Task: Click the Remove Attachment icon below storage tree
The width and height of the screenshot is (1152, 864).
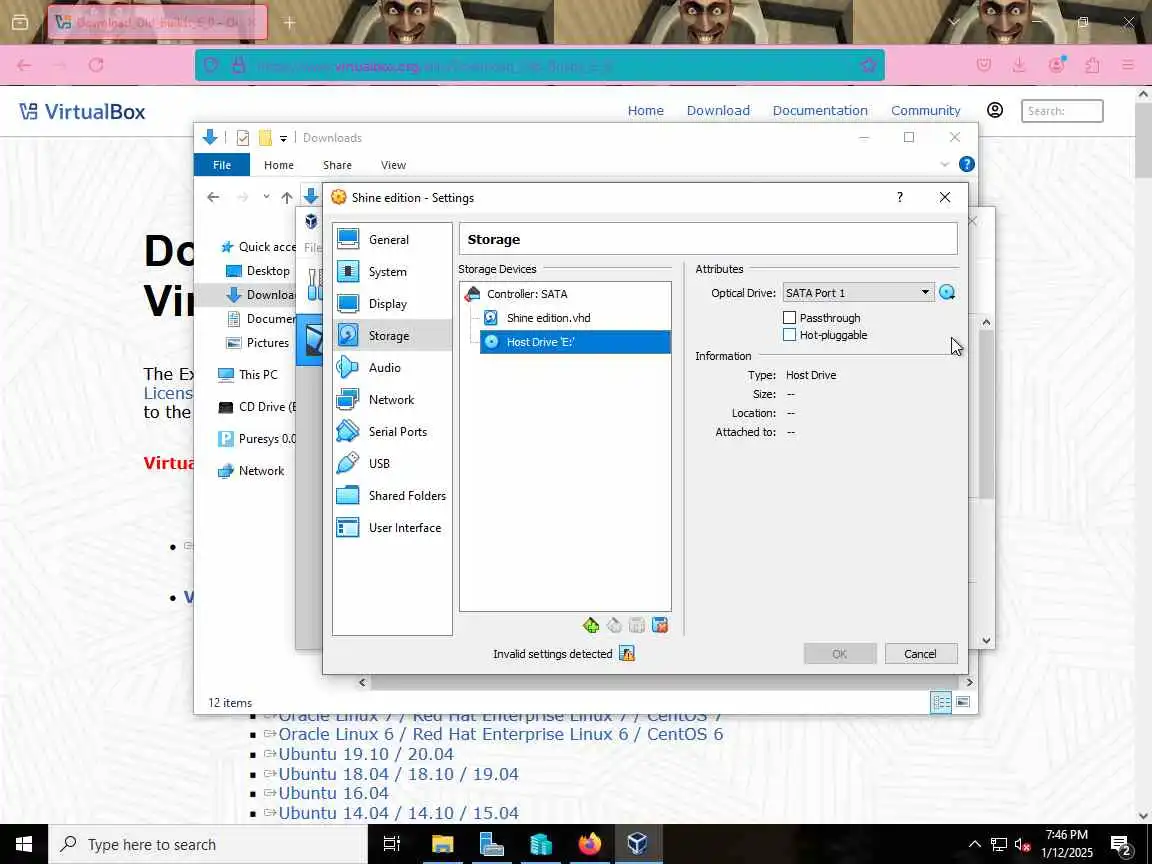Action: click(660, 625)
